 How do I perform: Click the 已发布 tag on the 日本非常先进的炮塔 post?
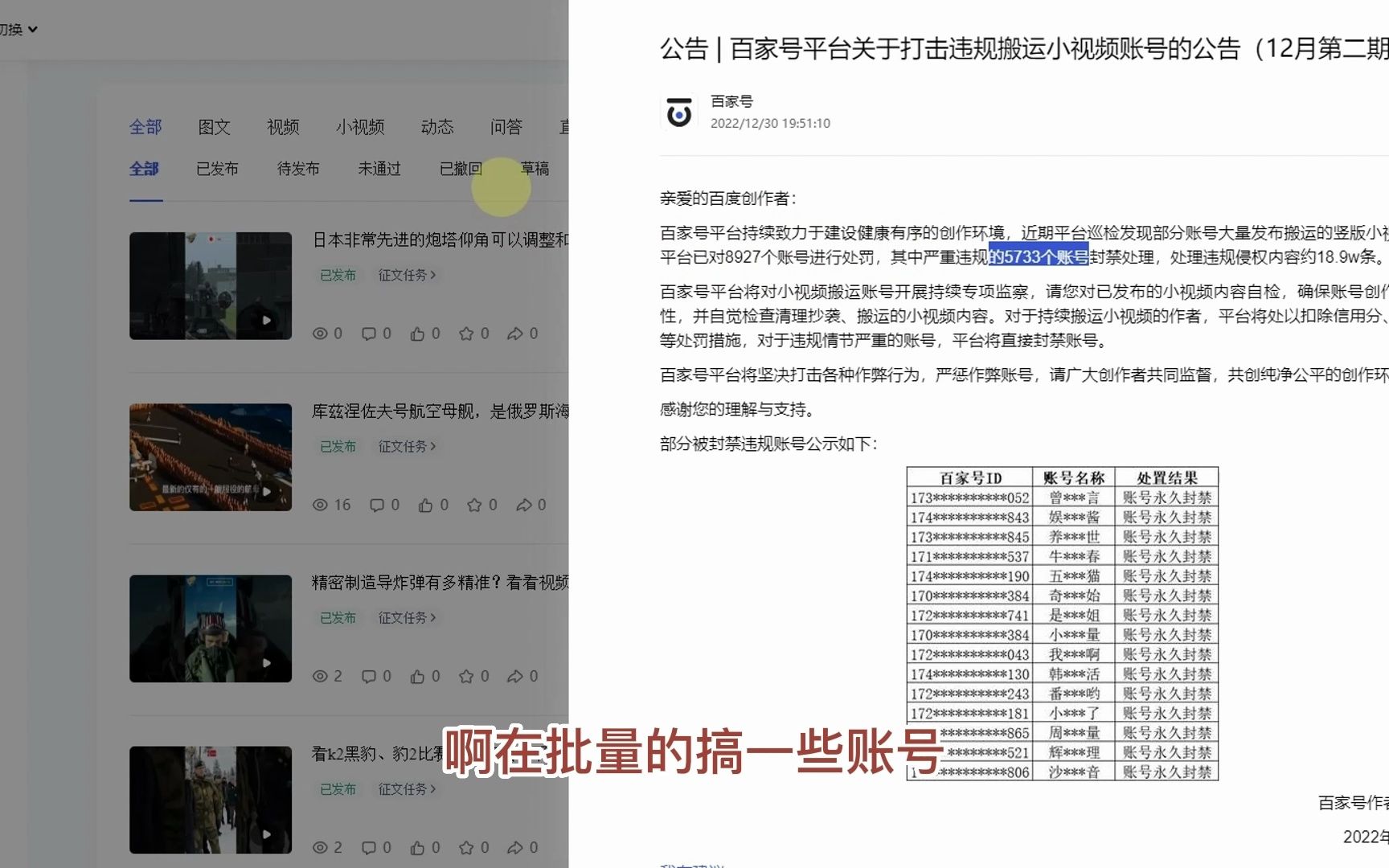pyautogui.click(x=338, y=275)
